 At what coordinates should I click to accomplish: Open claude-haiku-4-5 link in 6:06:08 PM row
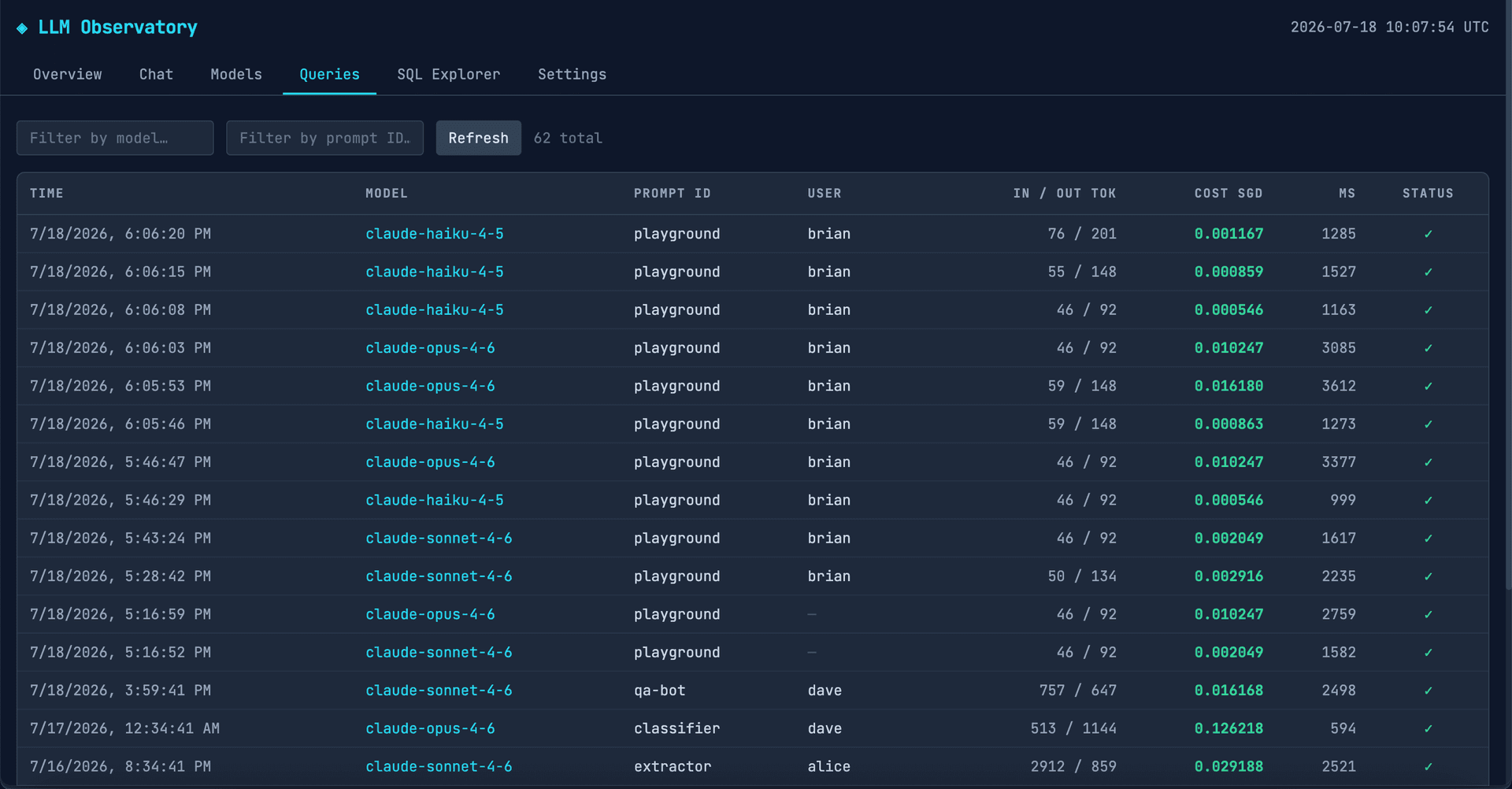[x=435, y=310]
